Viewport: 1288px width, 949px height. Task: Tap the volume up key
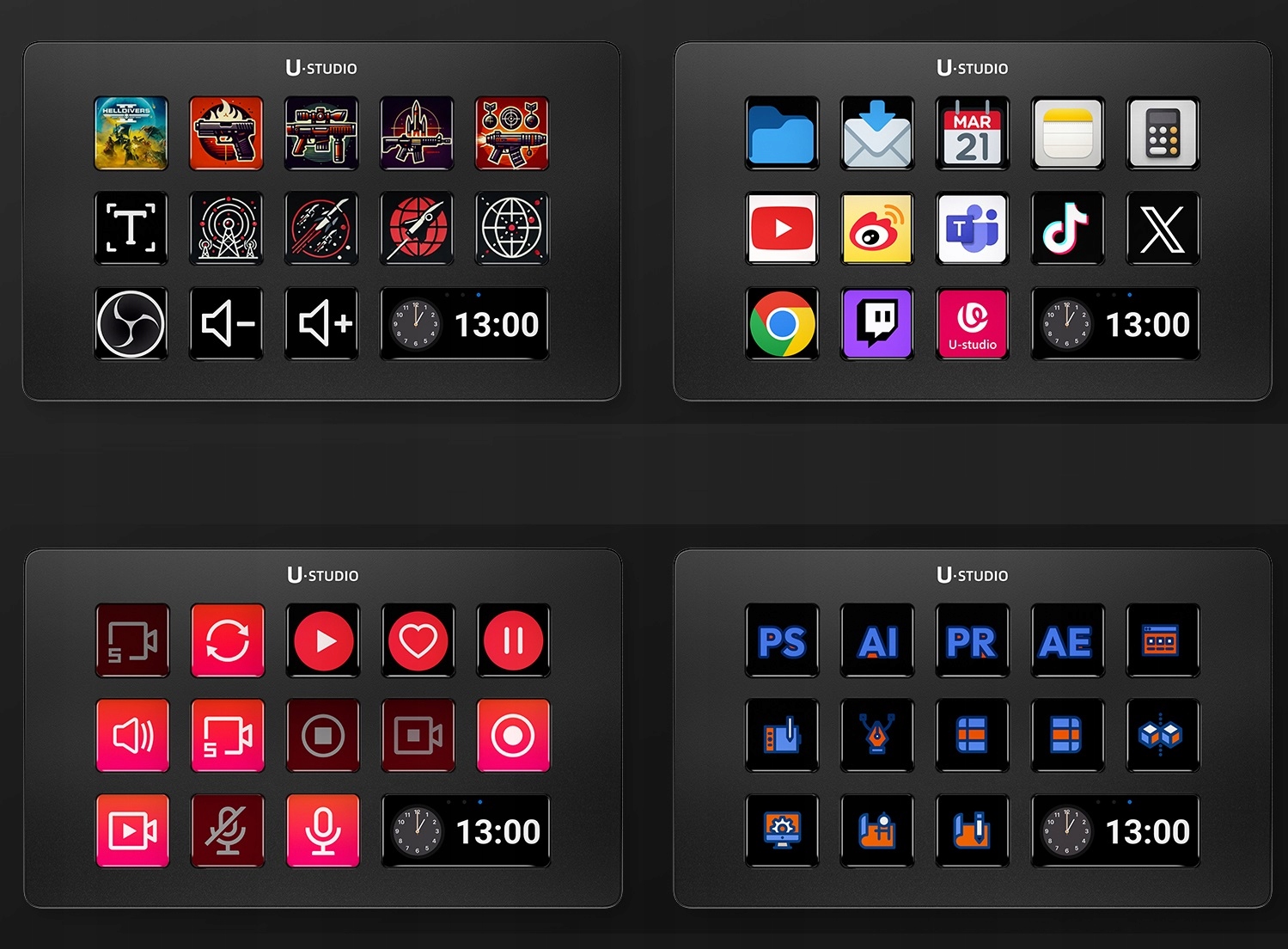pyautogui.click(x=321, y=324)
